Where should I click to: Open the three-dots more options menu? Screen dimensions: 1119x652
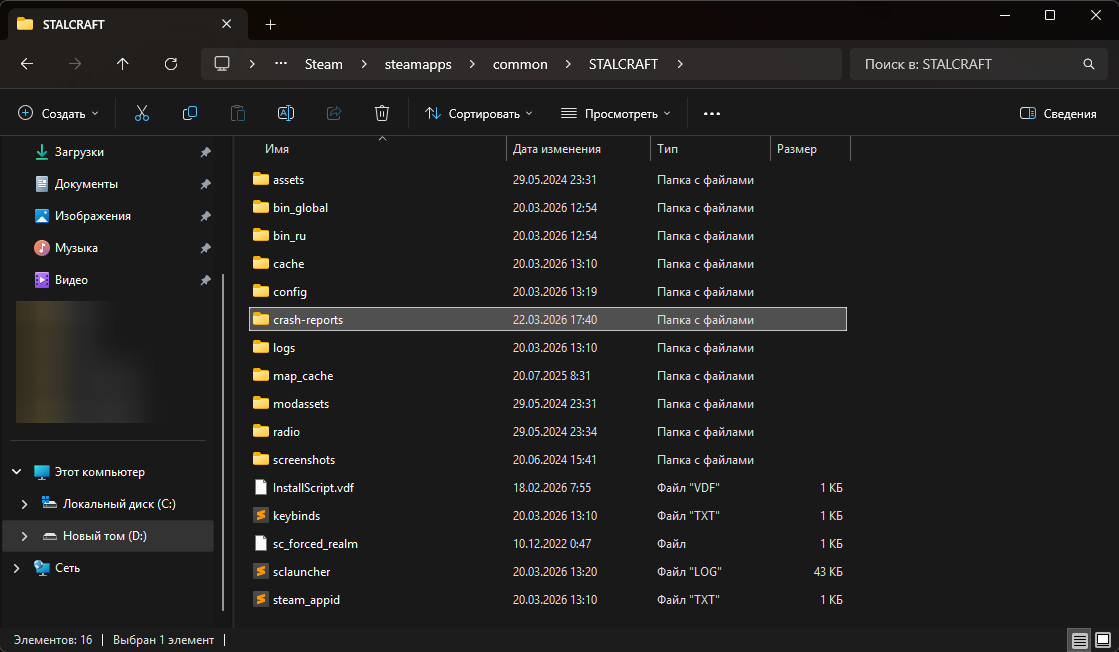coord(712,114)
